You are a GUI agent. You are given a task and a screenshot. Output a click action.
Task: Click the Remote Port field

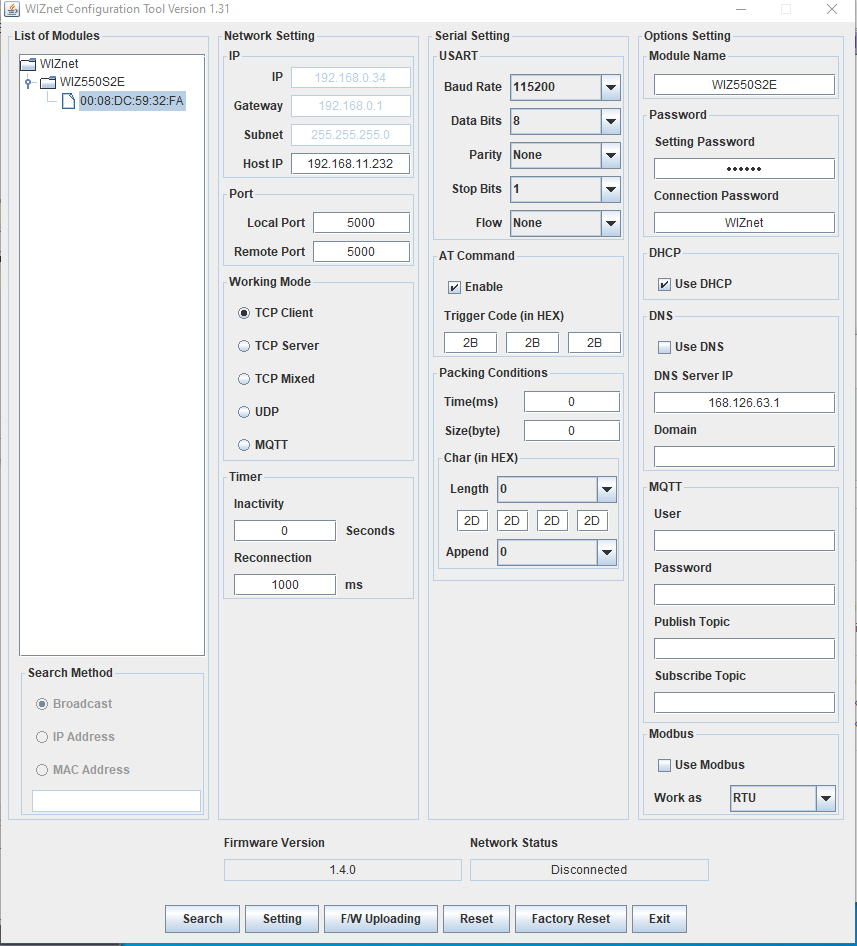click(x=361, y=252)
